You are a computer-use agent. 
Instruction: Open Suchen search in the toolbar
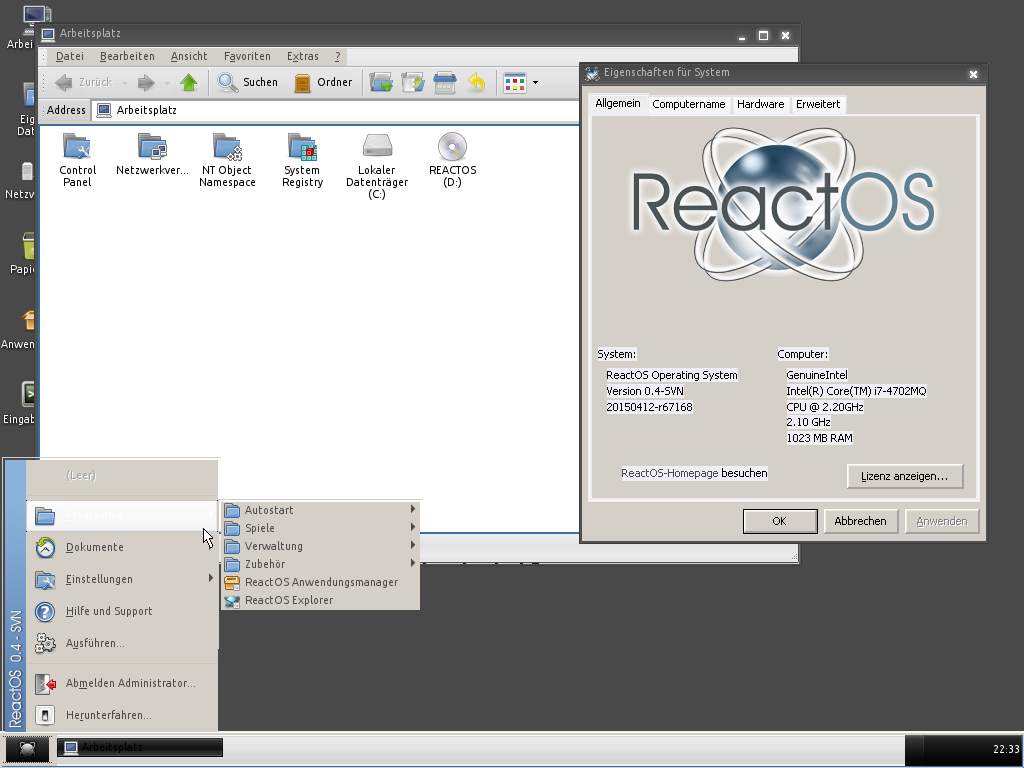coord(248,82)
